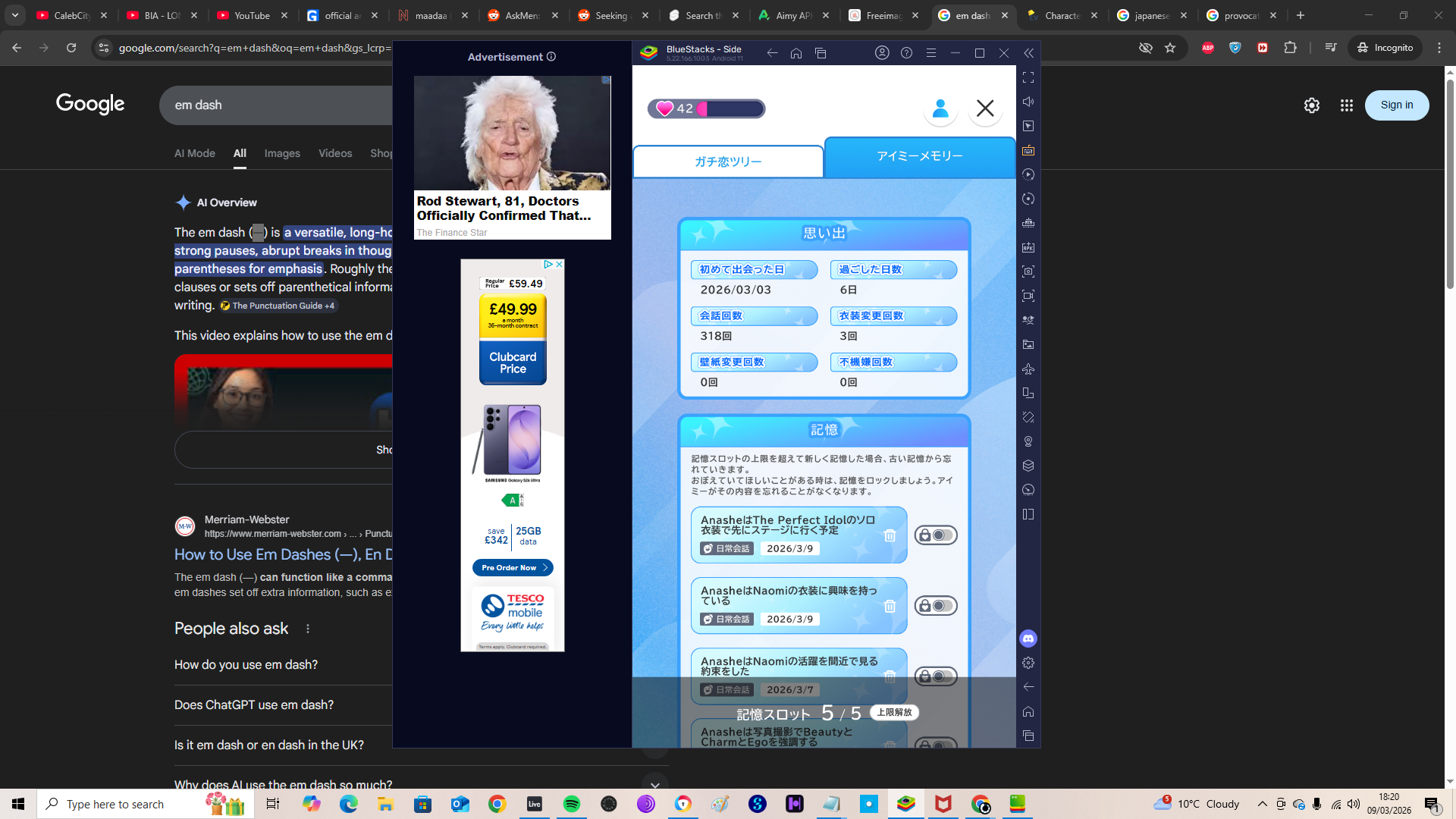Image resolution: width=1456 pixels, height=819 pixels.
Task: Toggle lock on Naomi costume interest memory
Action: (x=935, y=606)
